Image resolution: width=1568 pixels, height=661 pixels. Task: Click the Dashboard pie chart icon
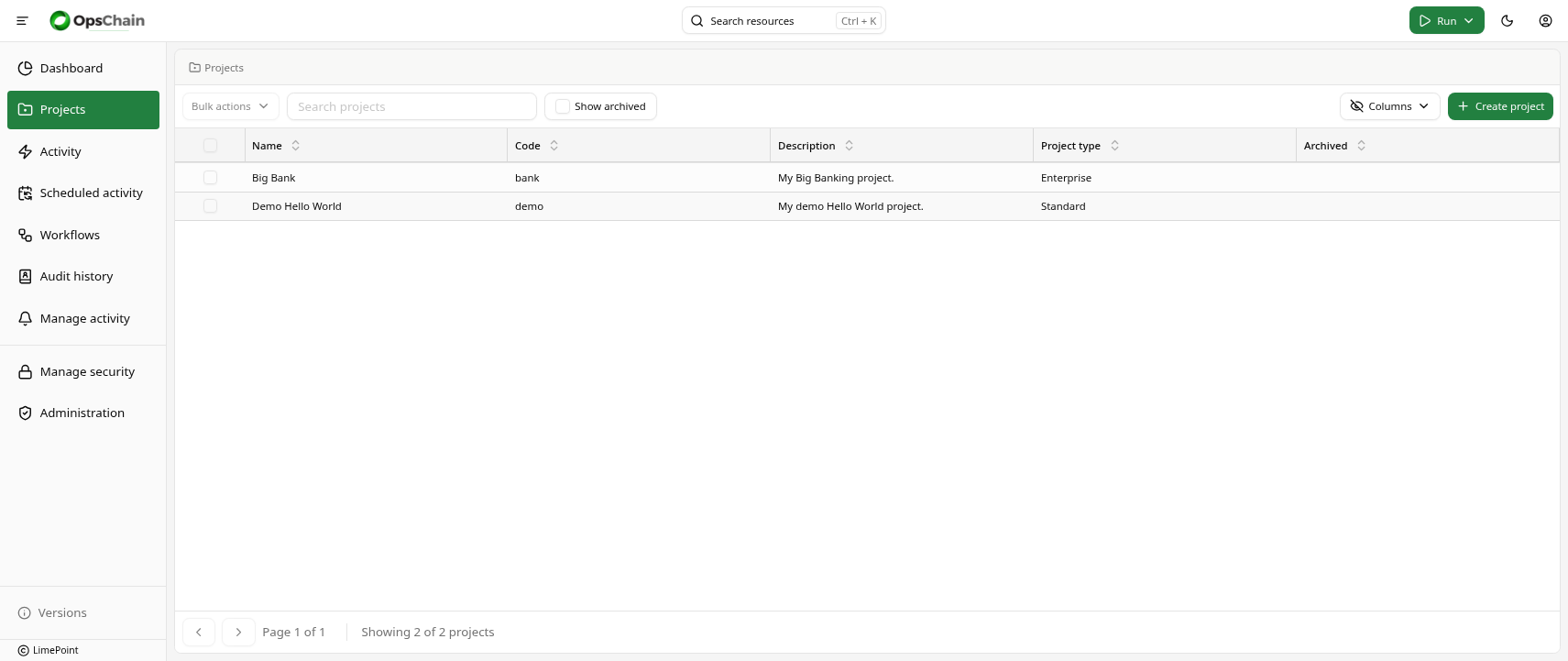pyautogui.click(x=26, y=68)
